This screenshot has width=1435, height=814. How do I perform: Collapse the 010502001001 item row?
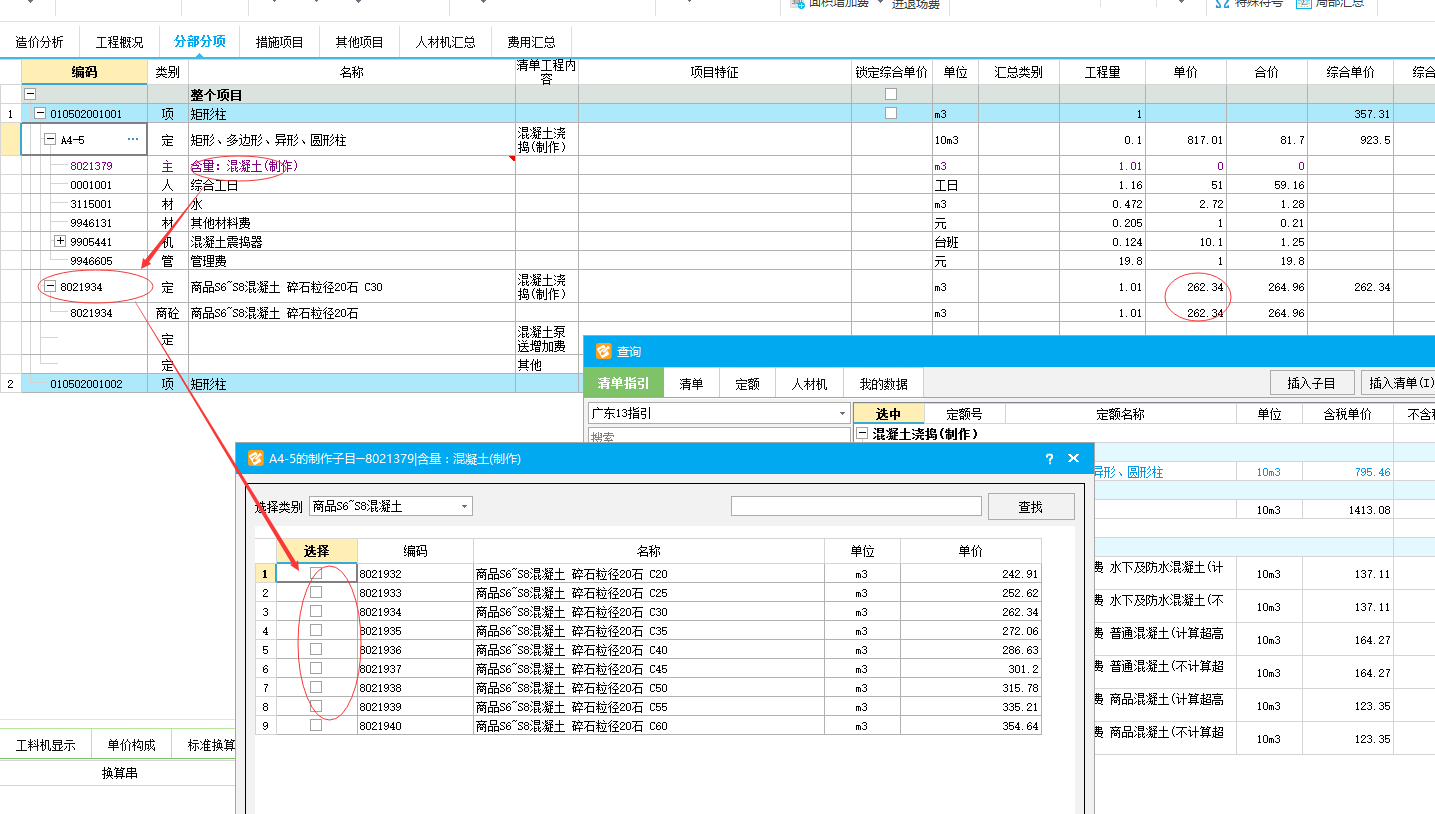[40, 114]
